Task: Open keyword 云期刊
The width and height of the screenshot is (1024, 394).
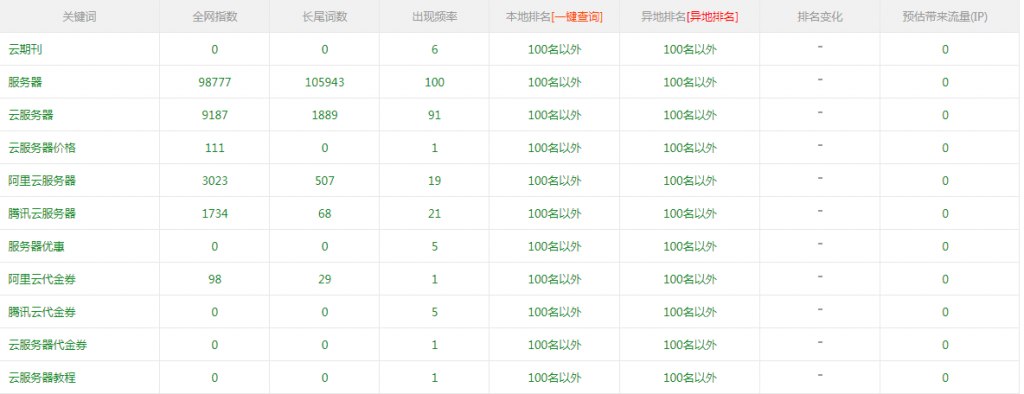Action: coord(25,50)
